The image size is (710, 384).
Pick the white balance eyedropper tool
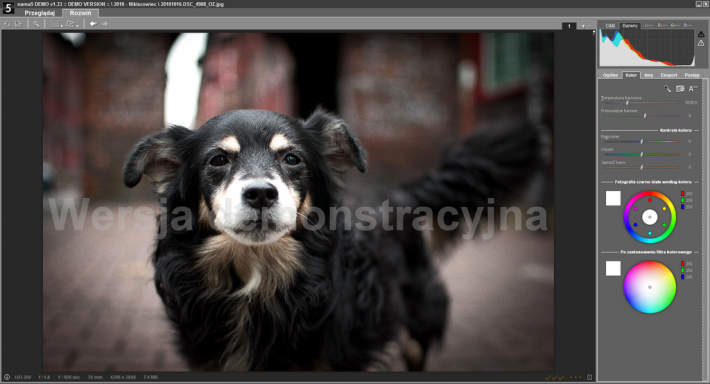[x=667, y=89]
